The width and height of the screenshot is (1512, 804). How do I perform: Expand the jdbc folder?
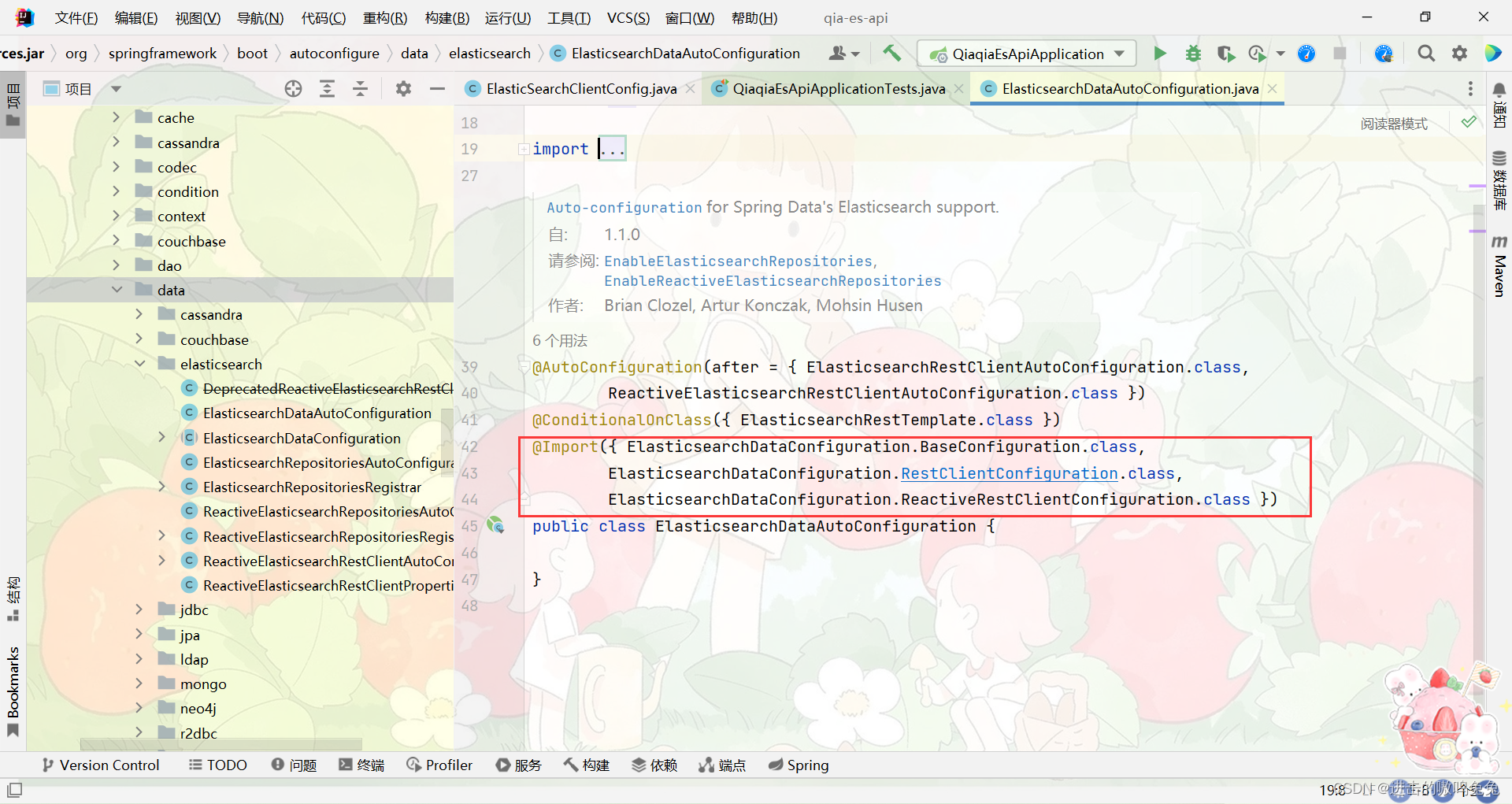pos(139,609)
